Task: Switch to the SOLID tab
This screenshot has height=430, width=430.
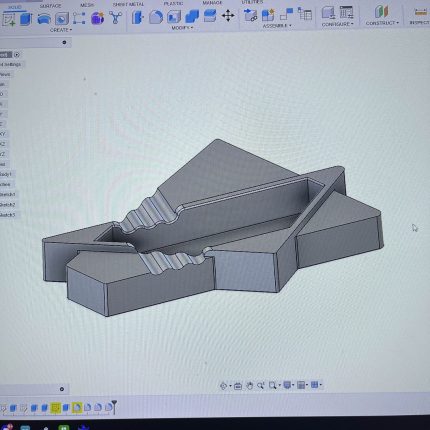Action: click(15, 7)
